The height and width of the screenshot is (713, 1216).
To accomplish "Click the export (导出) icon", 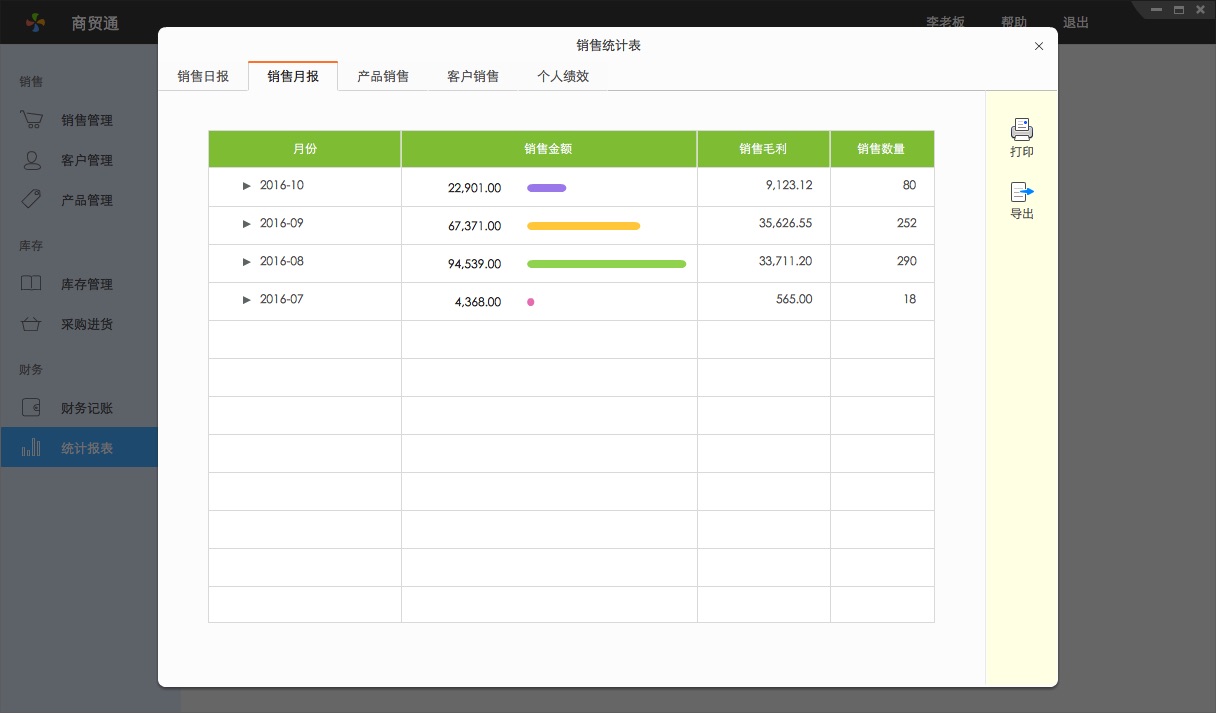I will [x=1021, y=192].
